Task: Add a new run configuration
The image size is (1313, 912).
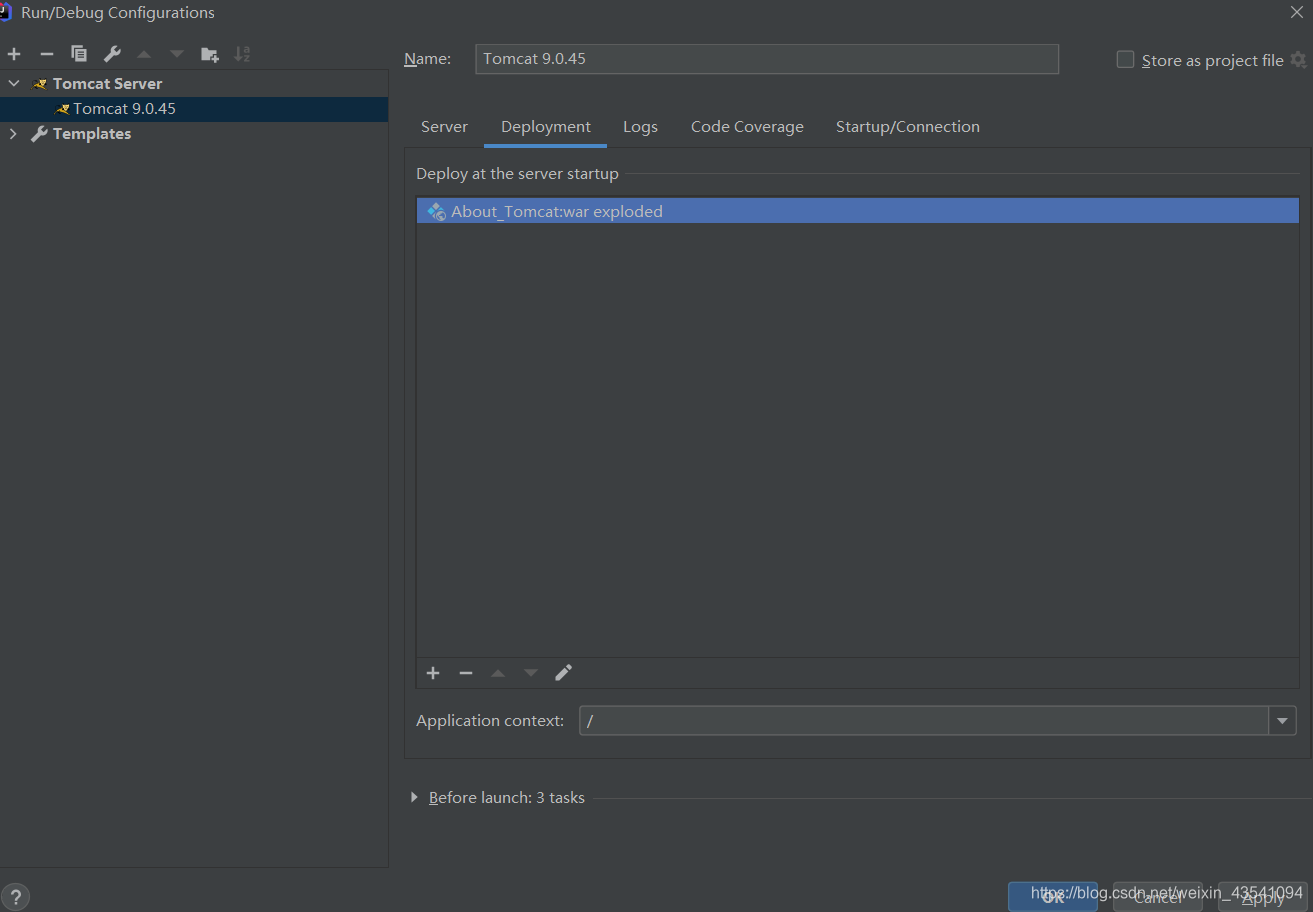Action: [14, 54]
